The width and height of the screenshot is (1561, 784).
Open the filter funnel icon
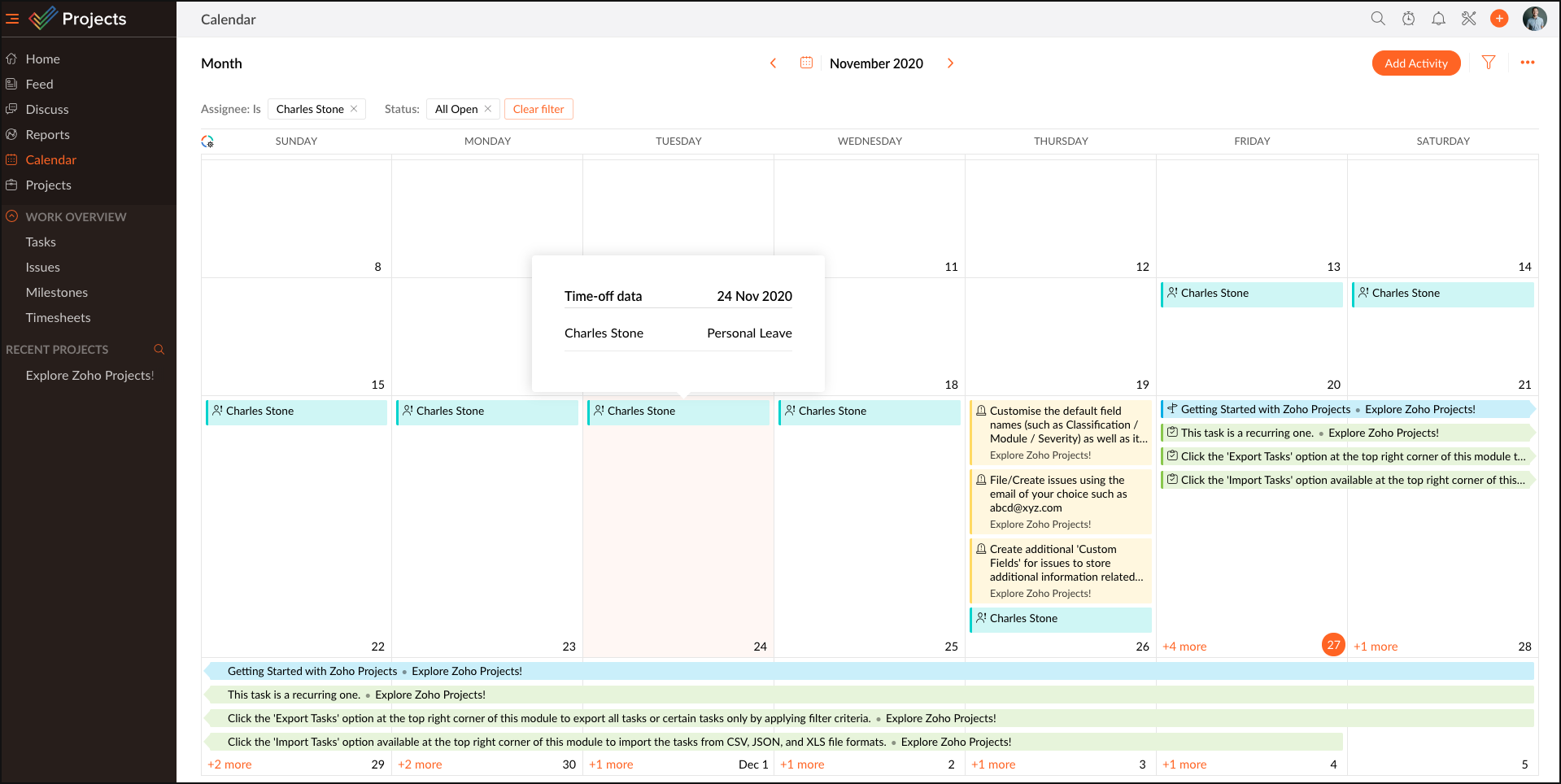click(x=1489, y=63)
